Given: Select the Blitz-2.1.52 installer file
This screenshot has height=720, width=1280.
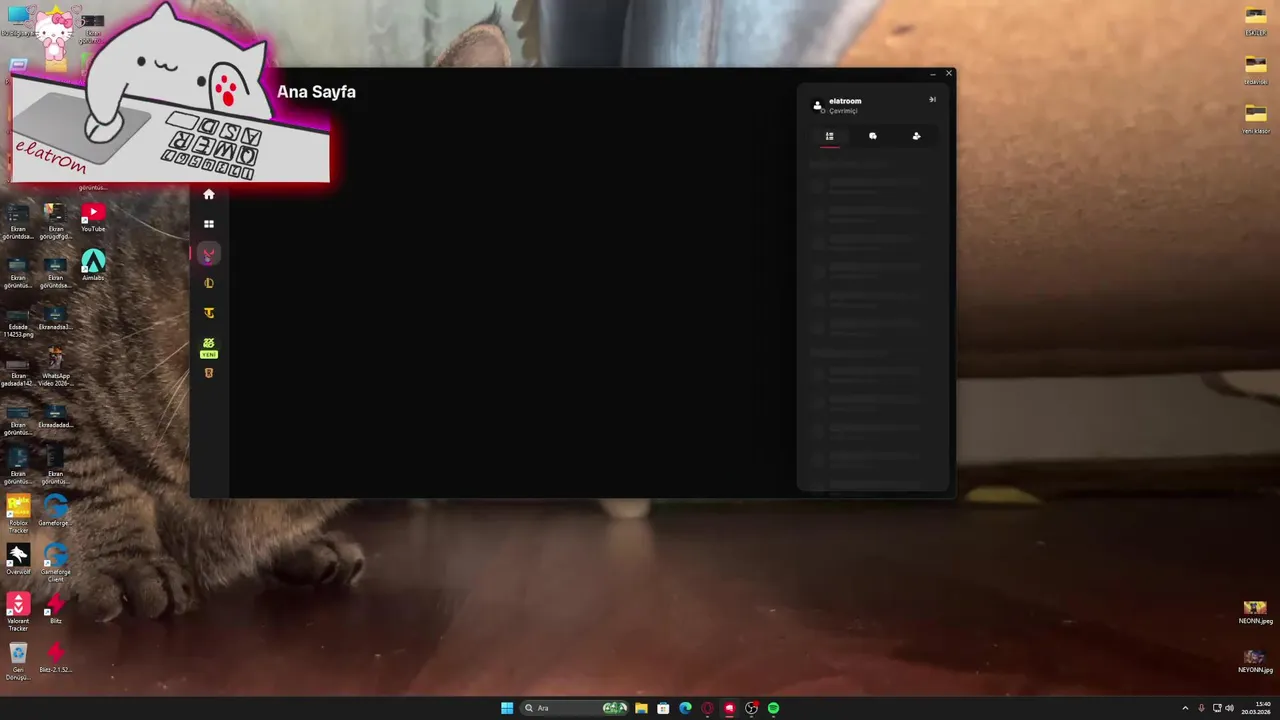Looking at the screenshot, I should 55,658.
